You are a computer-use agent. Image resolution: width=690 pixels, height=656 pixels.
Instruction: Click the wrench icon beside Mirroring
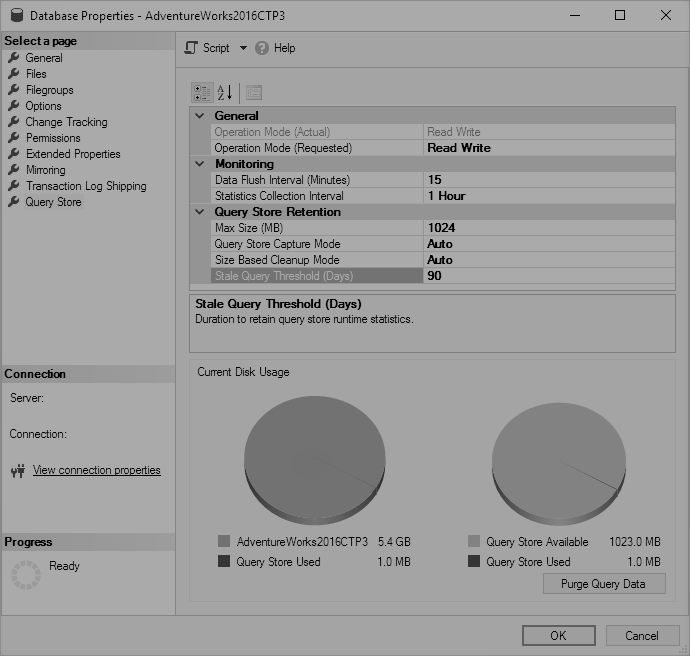[14, 169]
